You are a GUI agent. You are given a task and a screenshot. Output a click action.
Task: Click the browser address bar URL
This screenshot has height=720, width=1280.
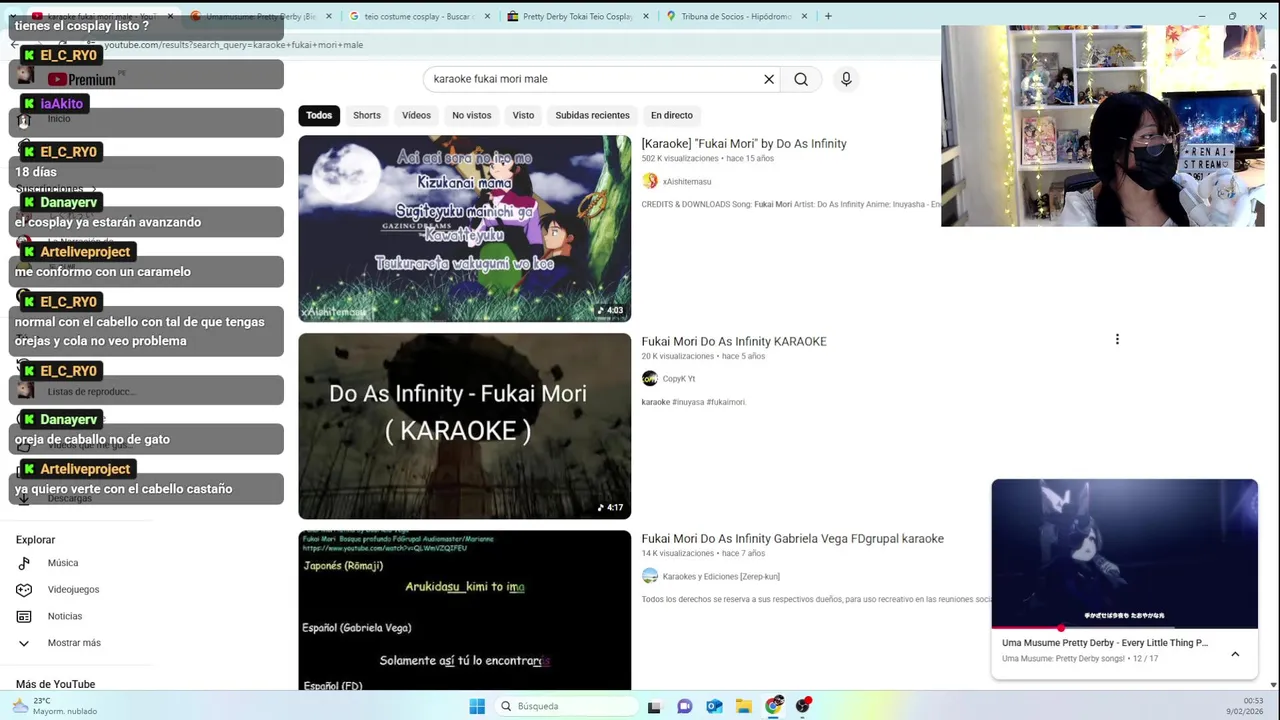[233, 45]
